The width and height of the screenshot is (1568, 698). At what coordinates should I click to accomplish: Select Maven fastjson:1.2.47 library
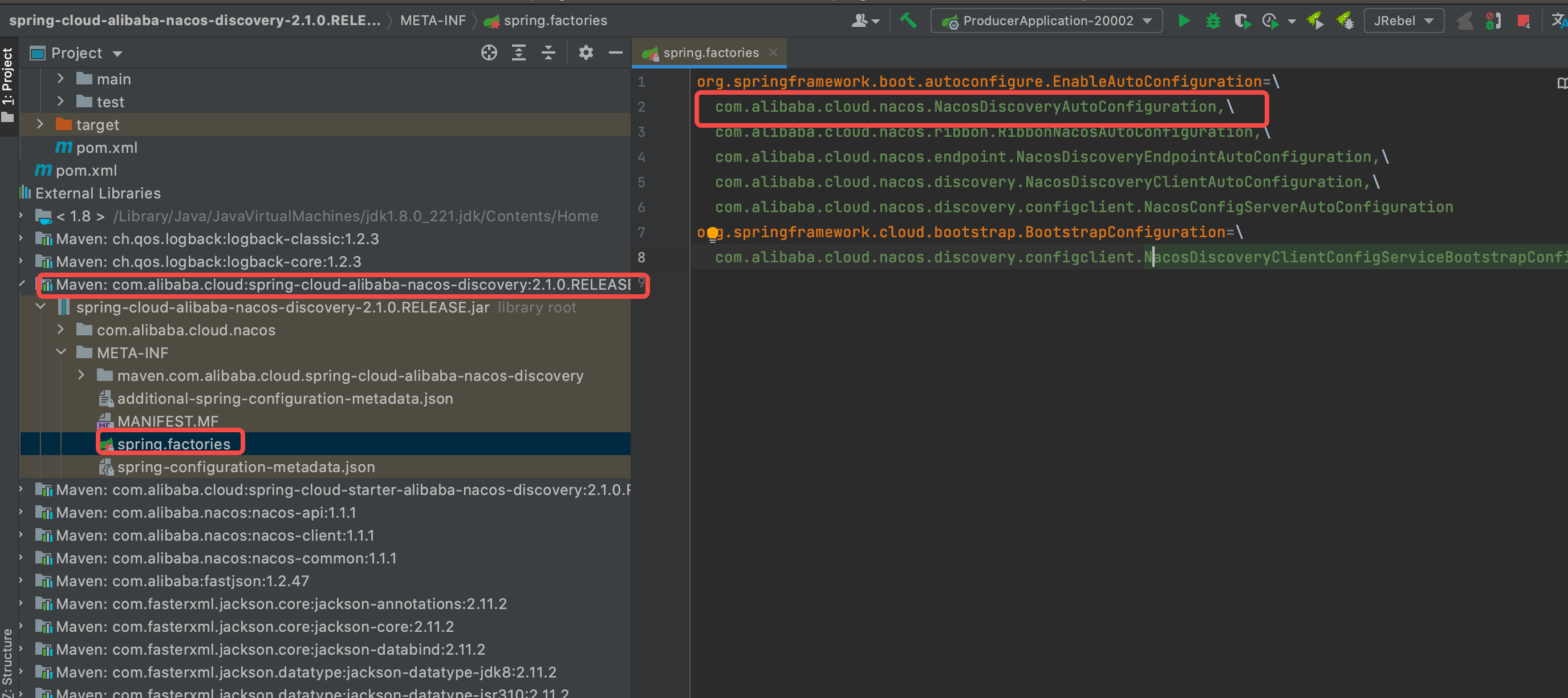point(172,581)
